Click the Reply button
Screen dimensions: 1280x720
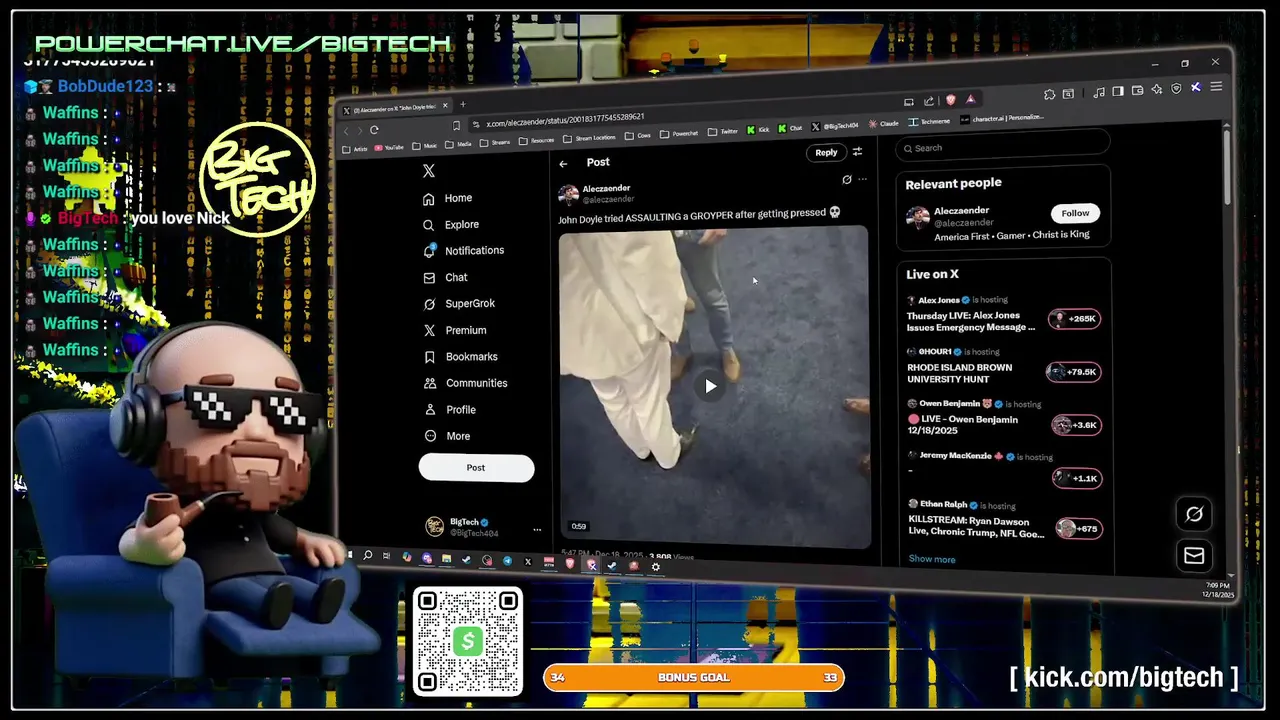click(826, 152)
